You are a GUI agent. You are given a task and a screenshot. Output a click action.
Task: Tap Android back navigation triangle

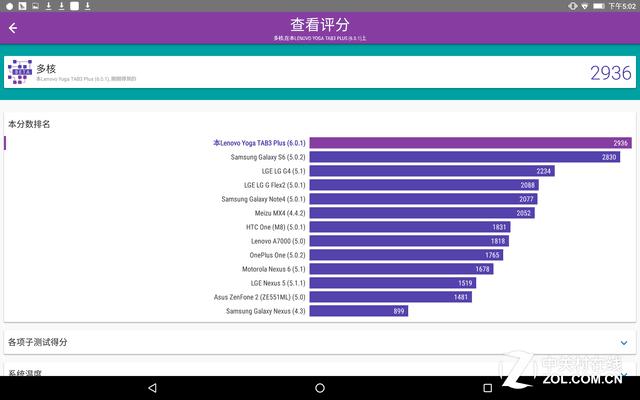pyautogui.click(x=152, y=388)
